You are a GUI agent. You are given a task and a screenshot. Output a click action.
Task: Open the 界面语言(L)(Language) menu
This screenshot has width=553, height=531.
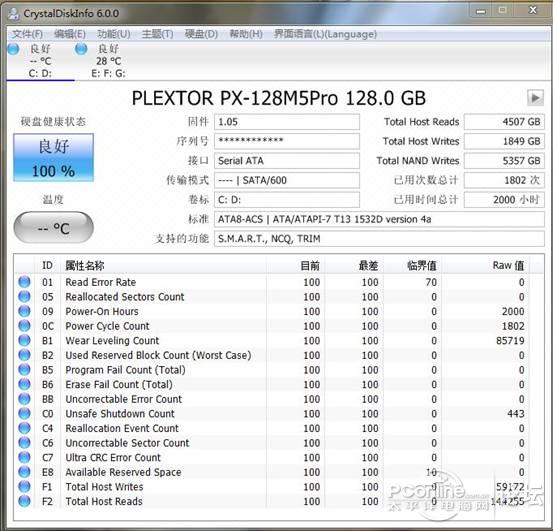[x=325, y=34]
